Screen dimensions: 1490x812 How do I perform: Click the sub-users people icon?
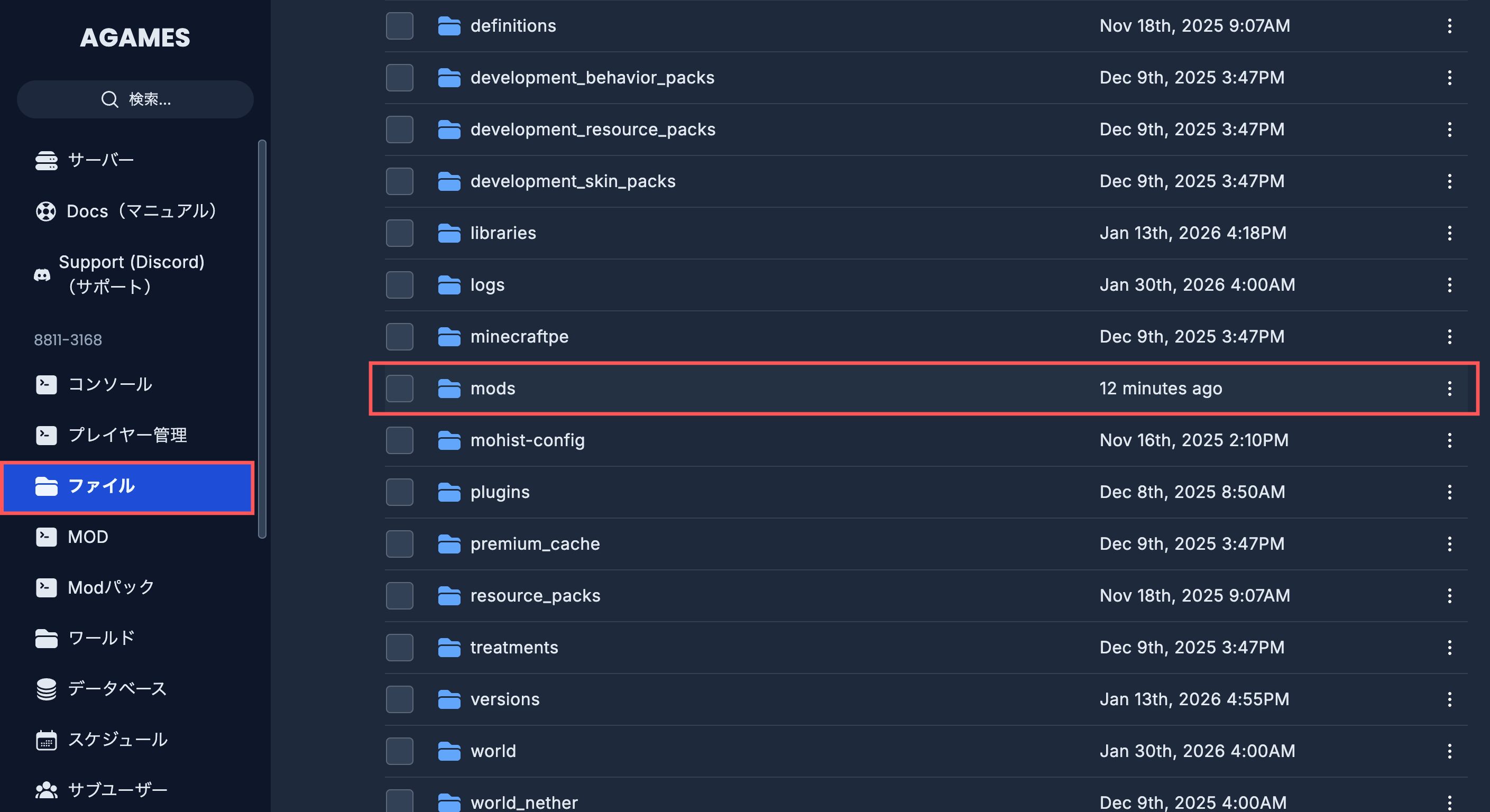[47, 790]
